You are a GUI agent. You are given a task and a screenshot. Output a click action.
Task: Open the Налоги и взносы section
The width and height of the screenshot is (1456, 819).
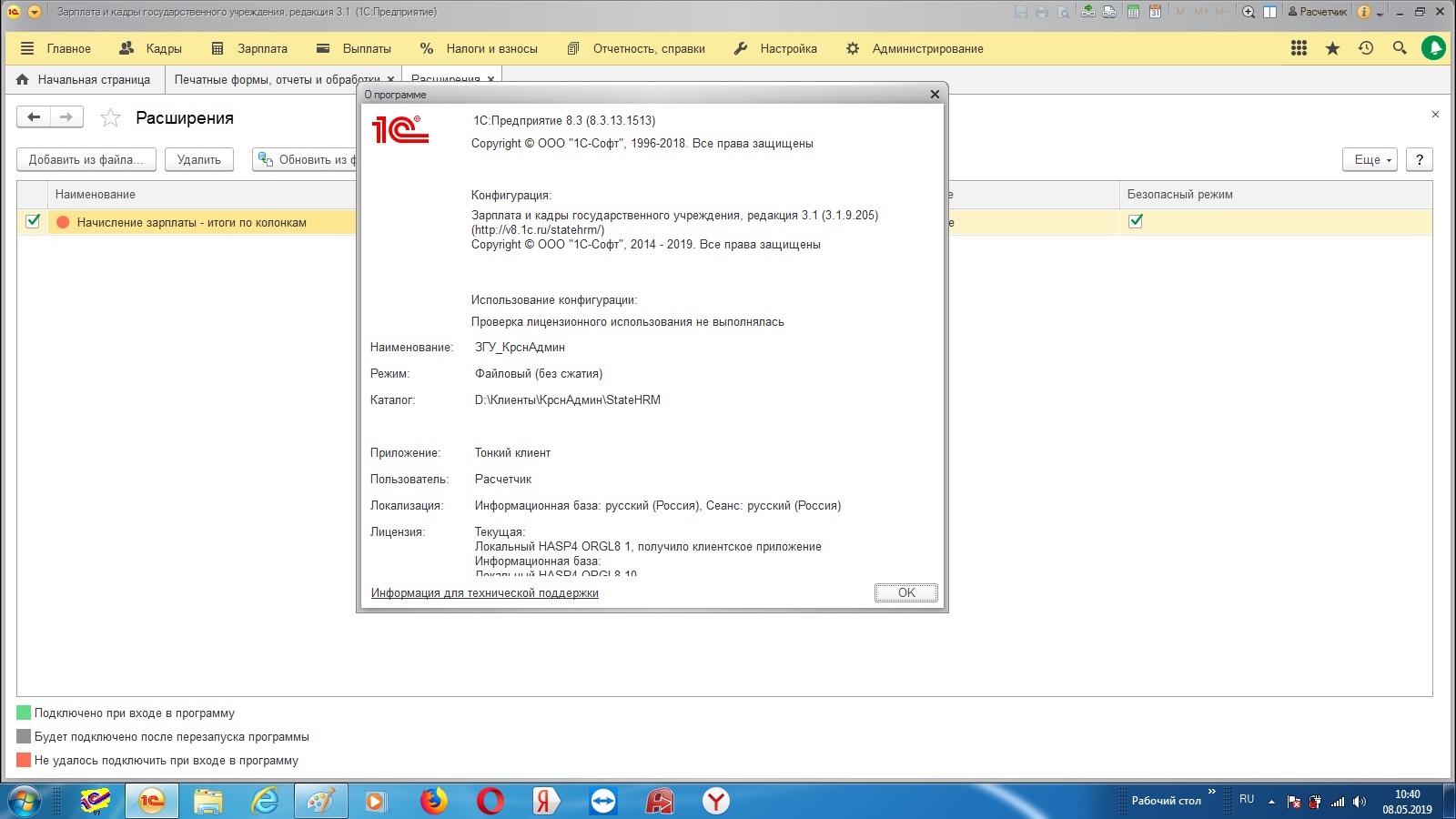pos(479,48)
